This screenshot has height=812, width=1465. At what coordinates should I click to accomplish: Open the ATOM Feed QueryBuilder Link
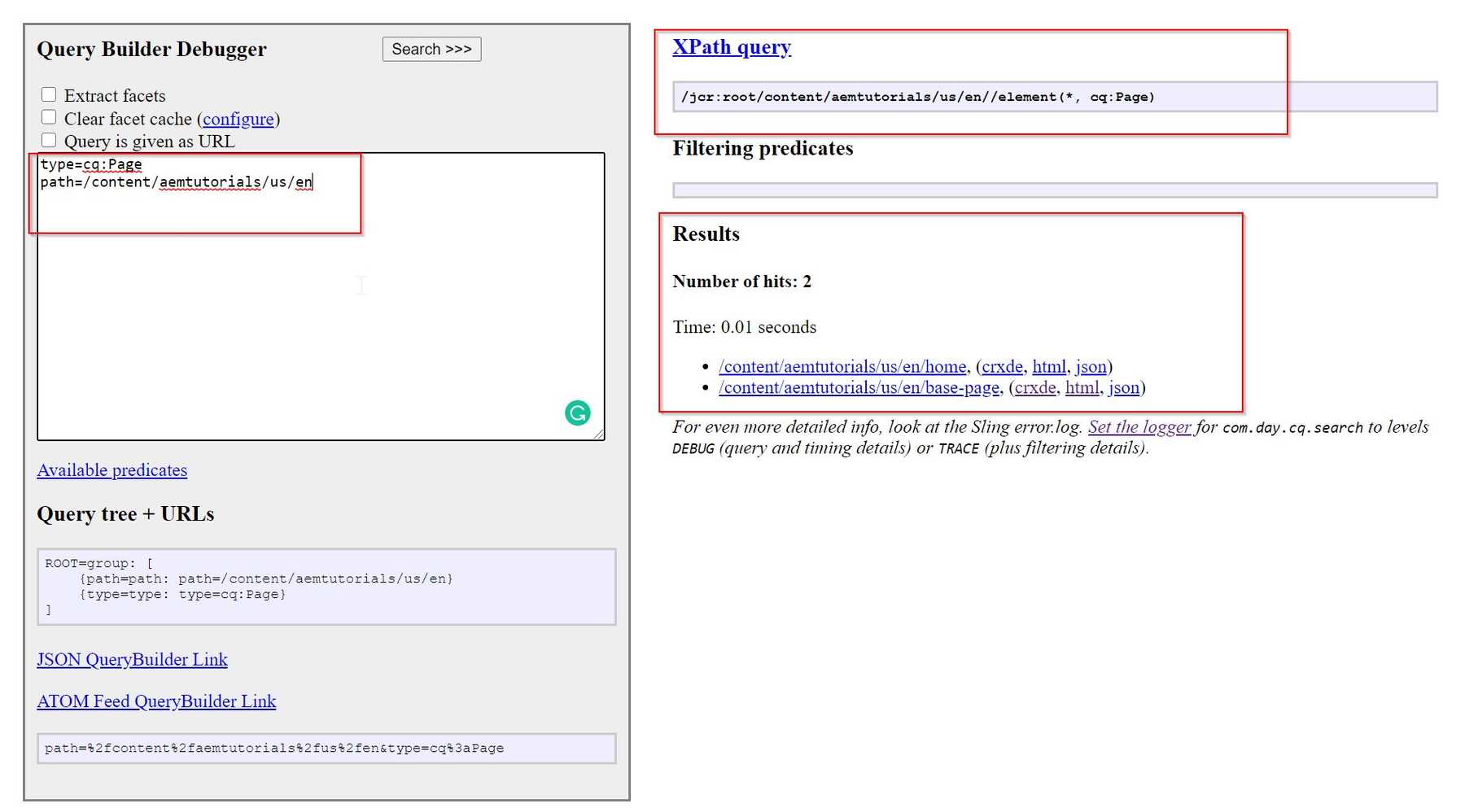(156, 701)
